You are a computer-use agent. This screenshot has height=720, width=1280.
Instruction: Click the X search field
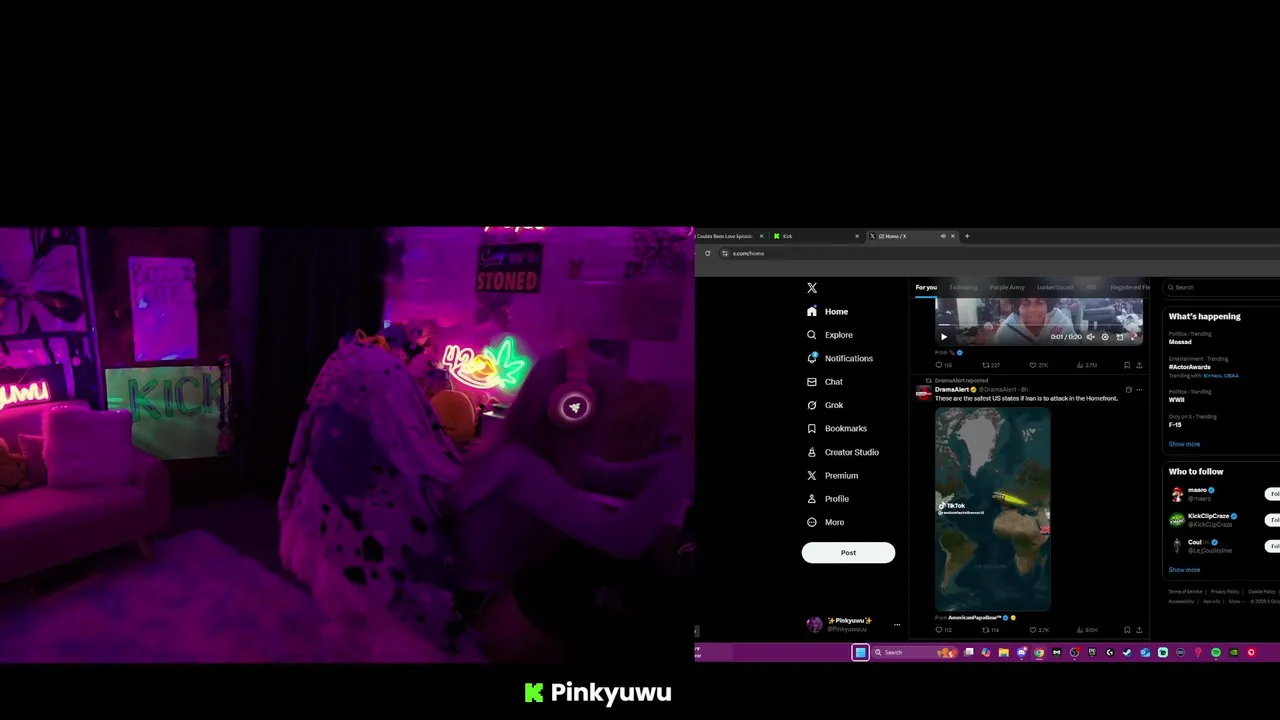click(x=1223, y=288)
